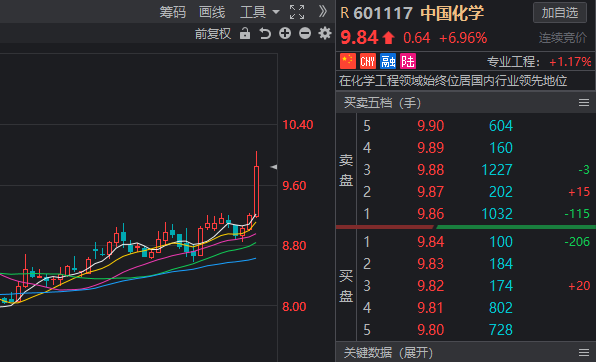Zoom out chart with minus icon
596x362 pixels.
pyautogui.click(x=305, y=33)
